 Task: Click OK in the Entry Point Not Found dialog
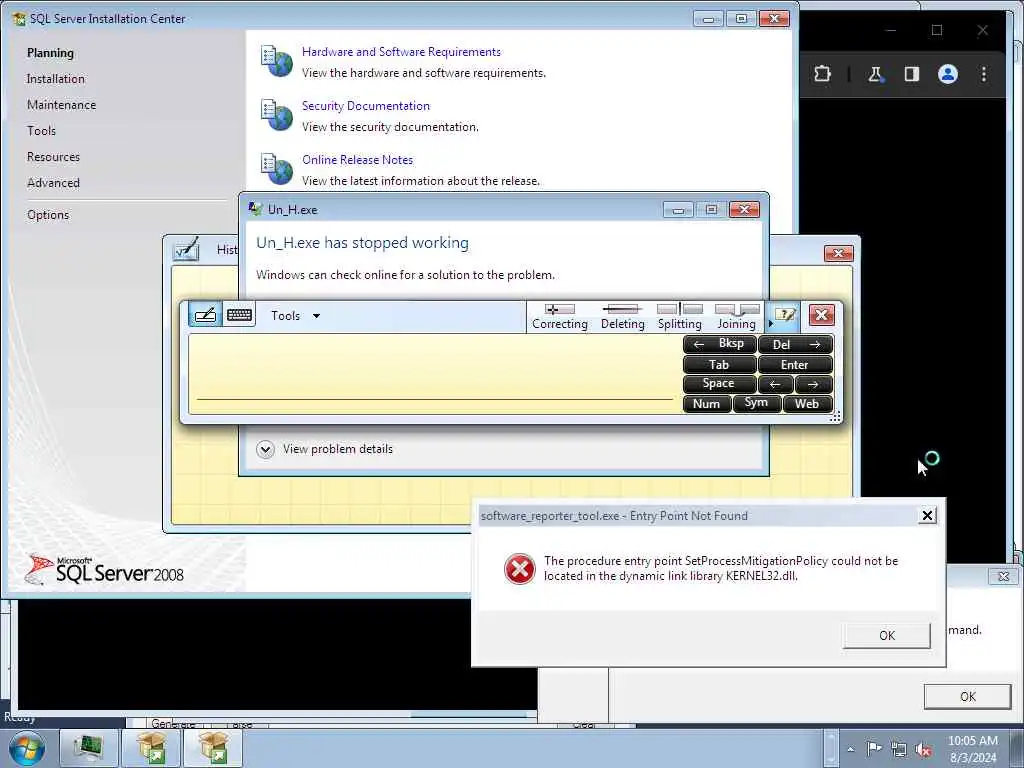886,635
